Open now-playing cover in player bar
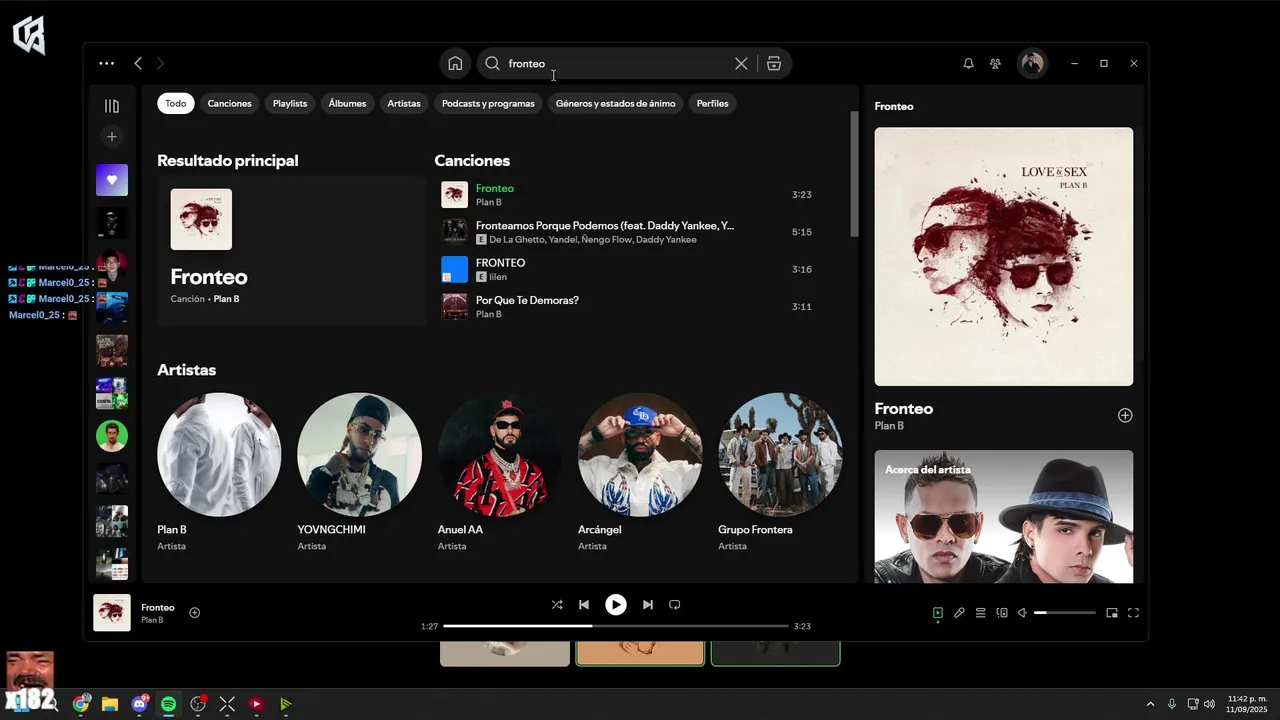 112,613
